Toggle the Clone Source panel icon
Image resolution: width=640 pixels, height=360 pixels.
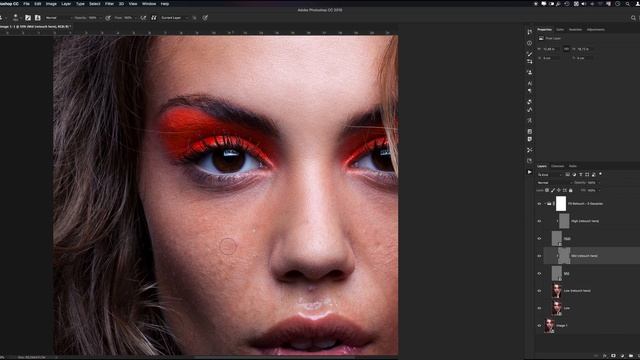pyautogui.click(x=38, y=18)
